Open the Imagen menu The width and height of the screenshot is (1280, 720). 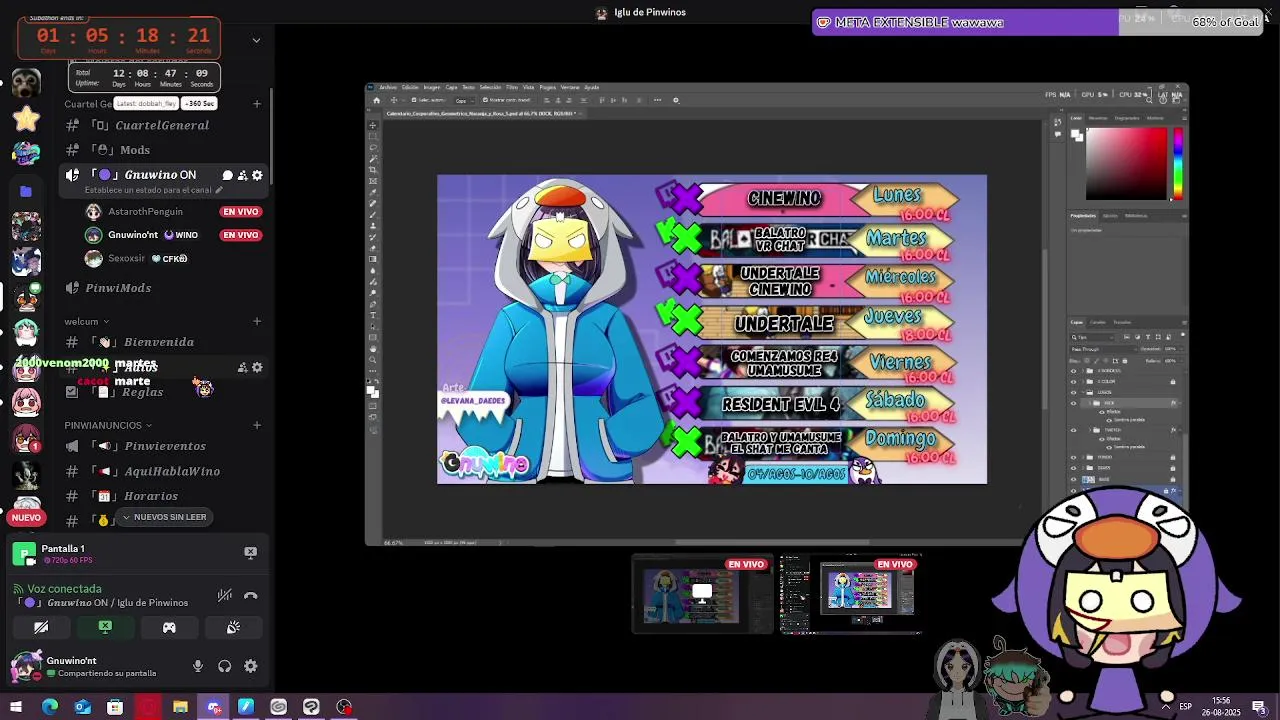(432, 87)
